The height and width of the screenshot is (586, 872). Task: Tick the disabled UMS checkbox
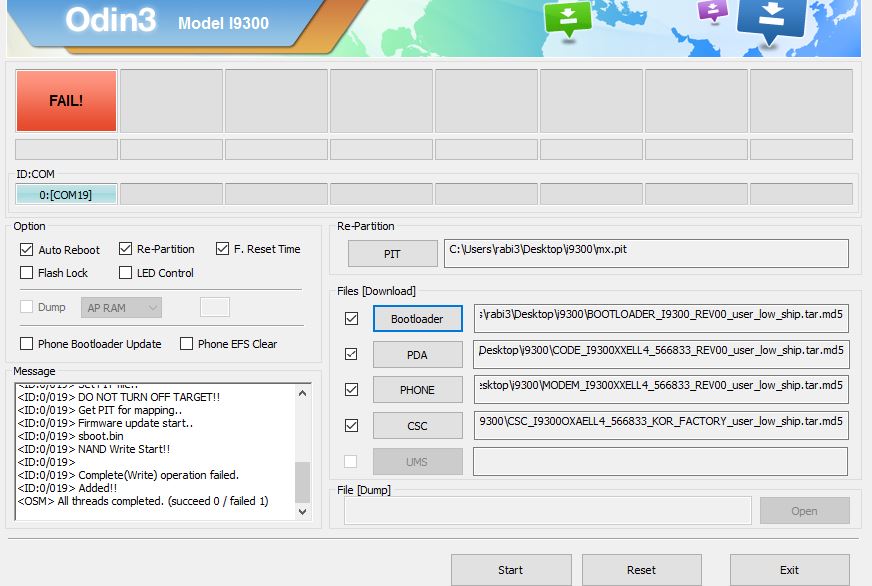[350, 461]
